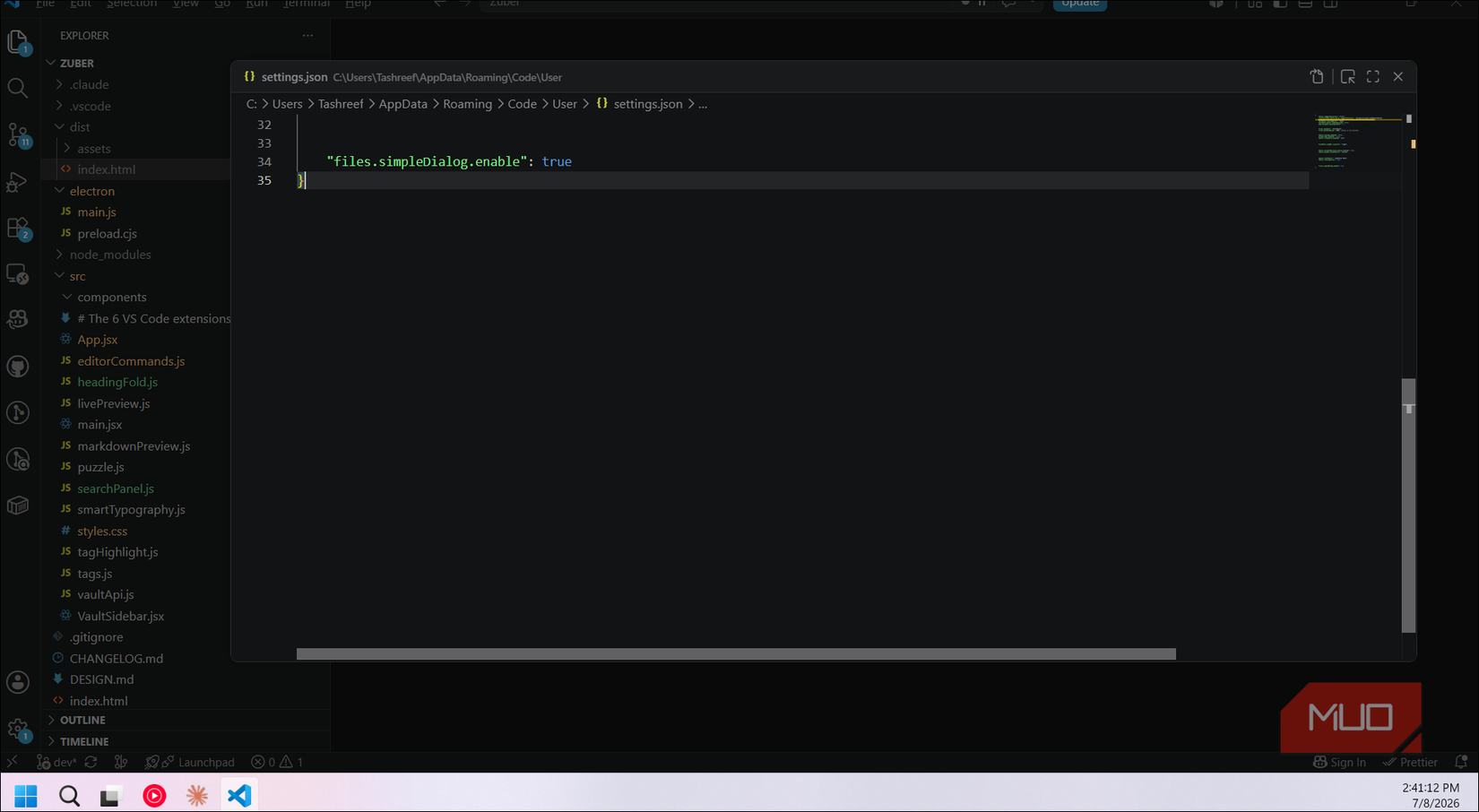Open notifications bell in the status bar
The width and height of the screenshot is (1479, 812).
pos(1461,762)
